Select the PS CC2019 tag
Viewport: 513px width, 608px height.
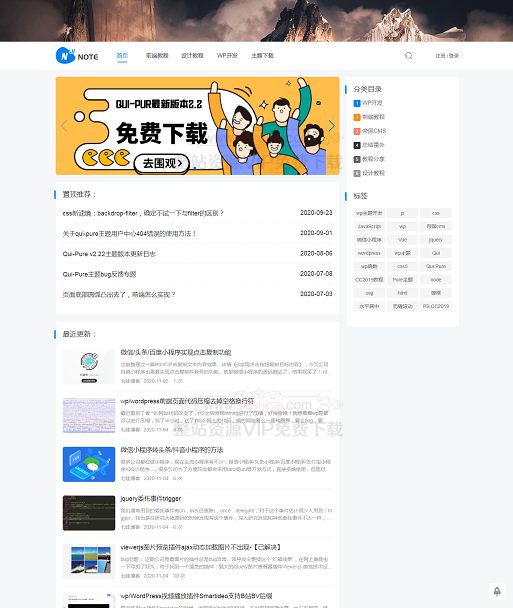436,306
